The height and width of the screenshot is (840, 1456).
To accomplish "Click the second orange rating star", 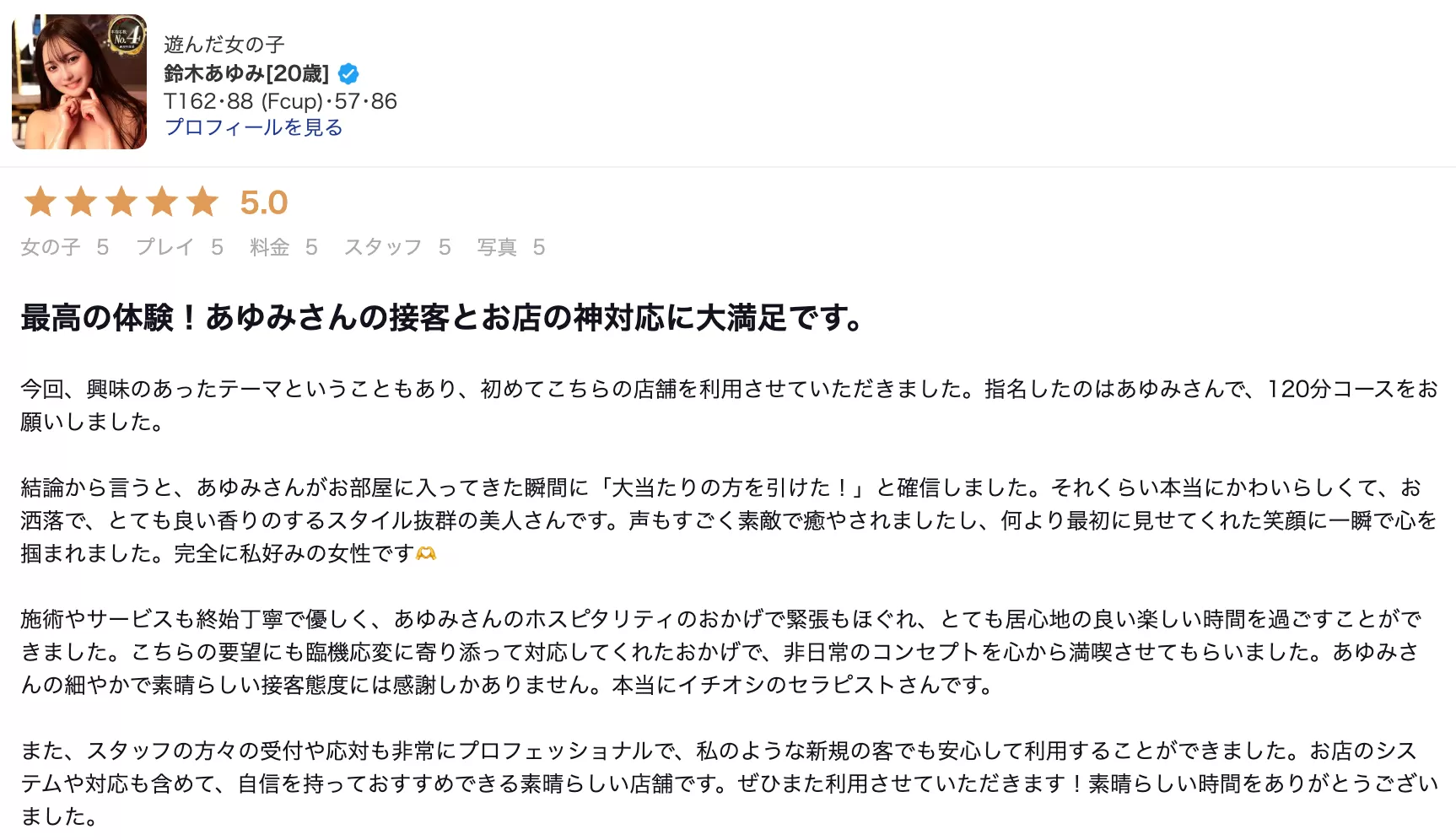I will (81, 202).
